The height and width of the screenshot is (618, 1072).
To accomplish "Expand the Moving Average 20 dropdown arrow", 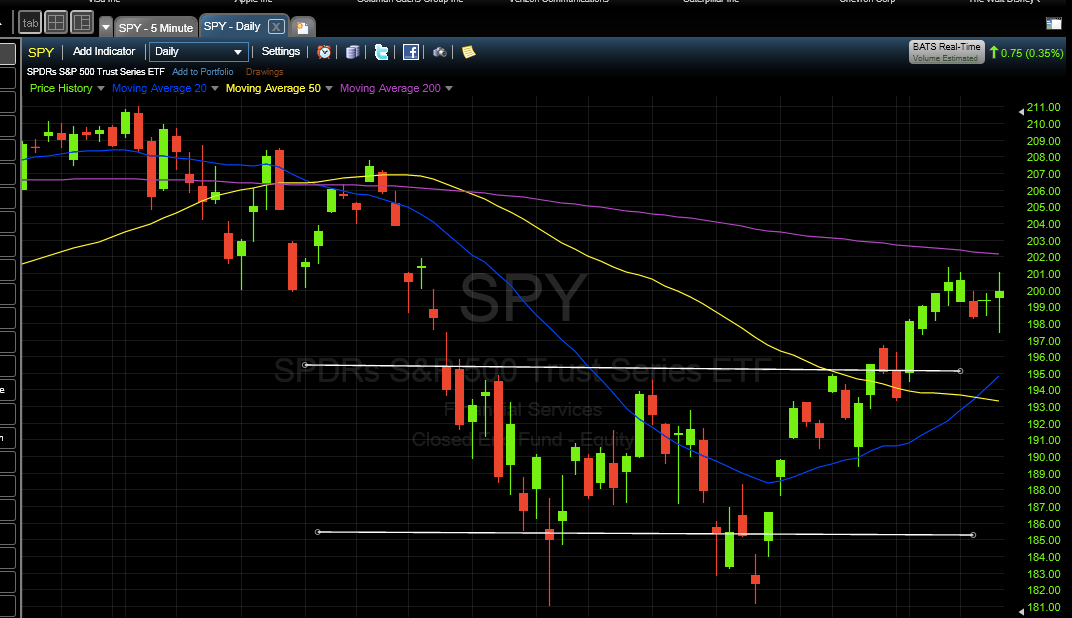I will pyautogui.click(x=215, y=88).
